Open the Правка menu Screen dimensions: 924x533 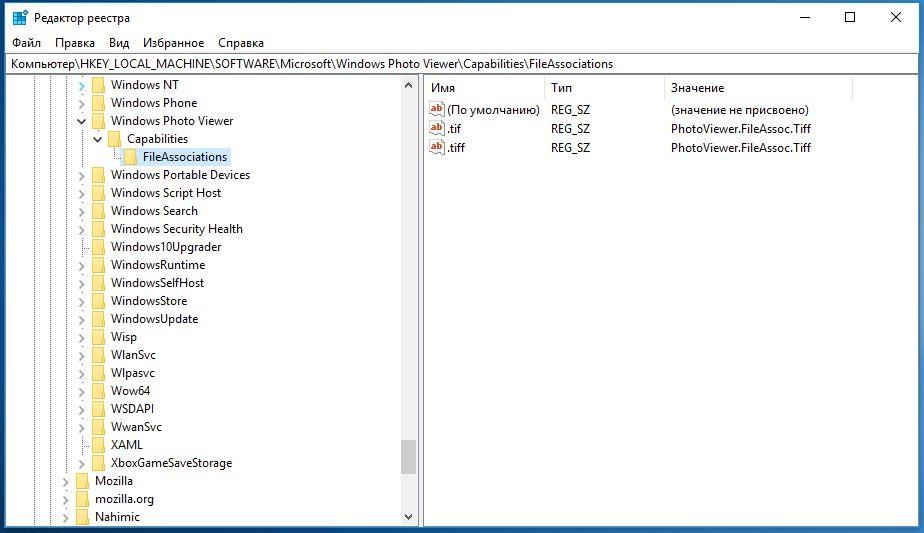[75, 43]
